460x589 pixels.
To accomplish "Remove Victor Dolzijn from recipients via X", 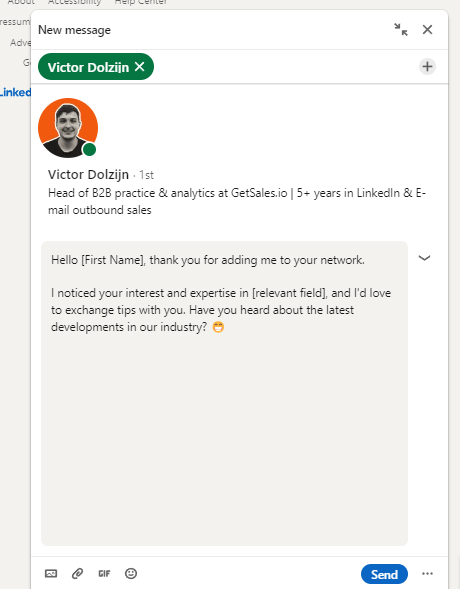I will 140,67.
